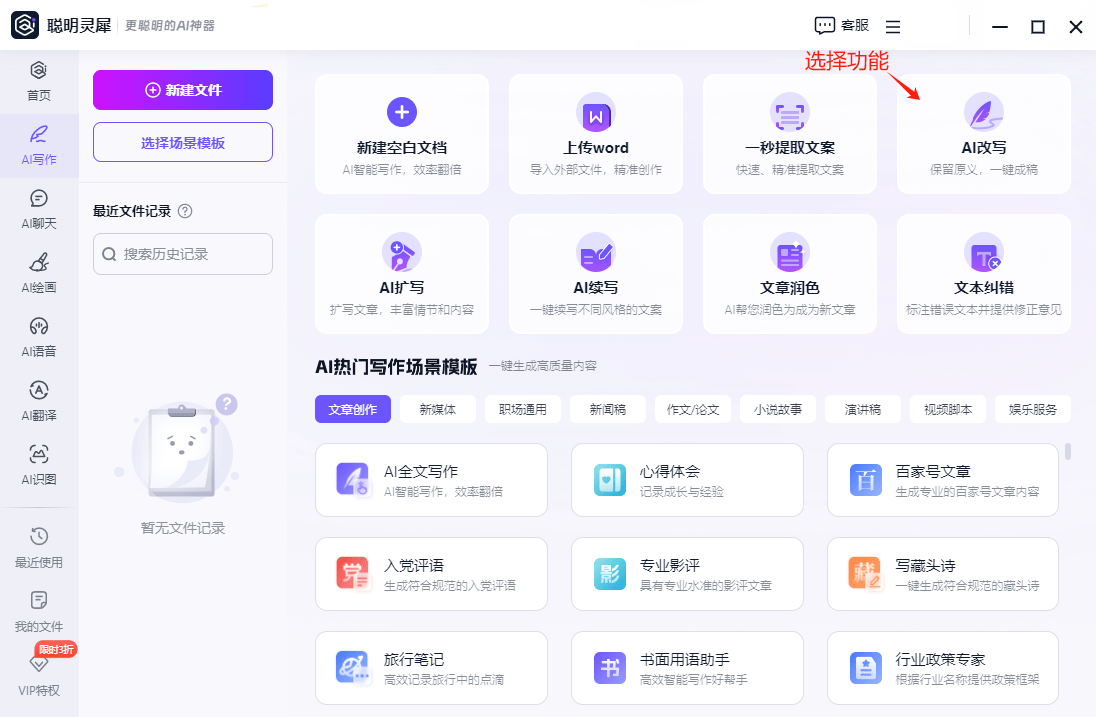Viewport: 1096px width, 717px height.
Task: Open AI聊天 in the sidebar
Action: tap(39, 209)
